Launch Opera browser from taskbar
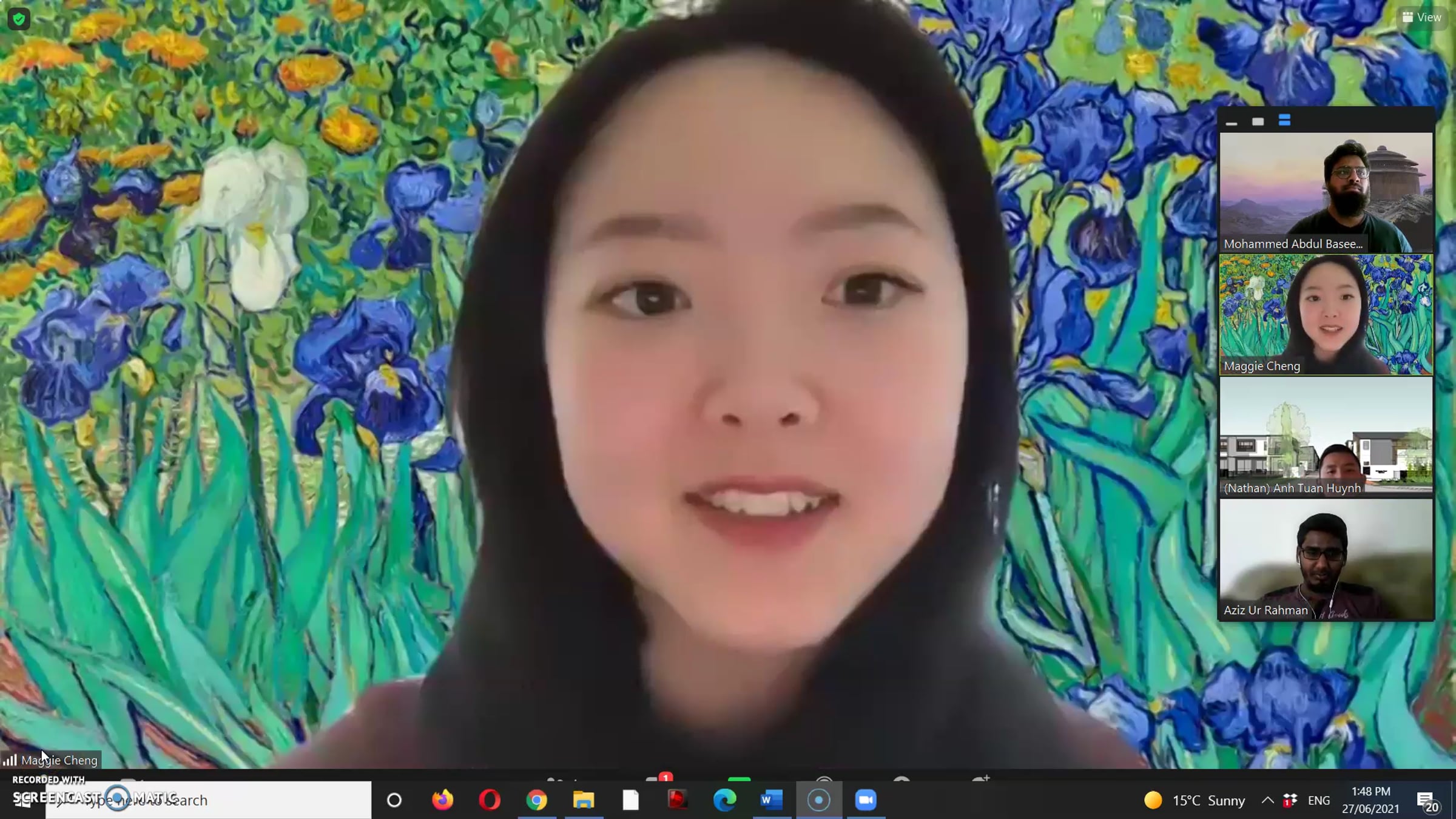The width and height of the screenshot is (1456, 819). click(x=490, y=800)
